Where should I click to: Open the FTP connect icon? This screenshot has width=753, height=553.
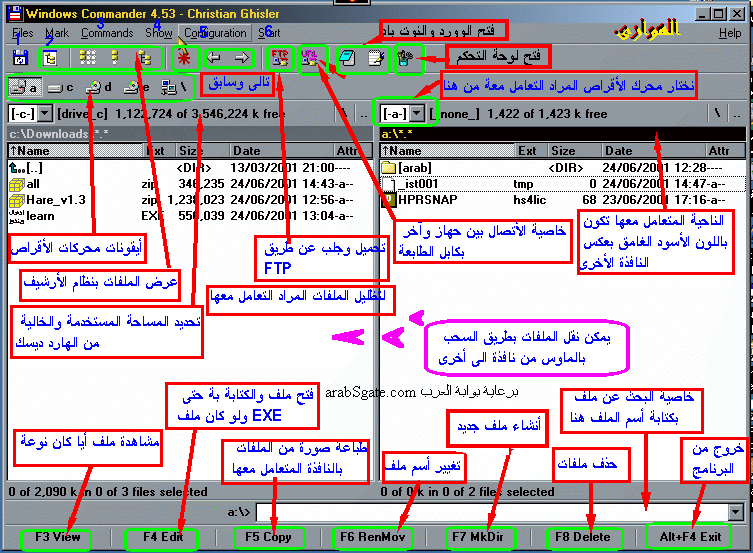click(279, 58)
